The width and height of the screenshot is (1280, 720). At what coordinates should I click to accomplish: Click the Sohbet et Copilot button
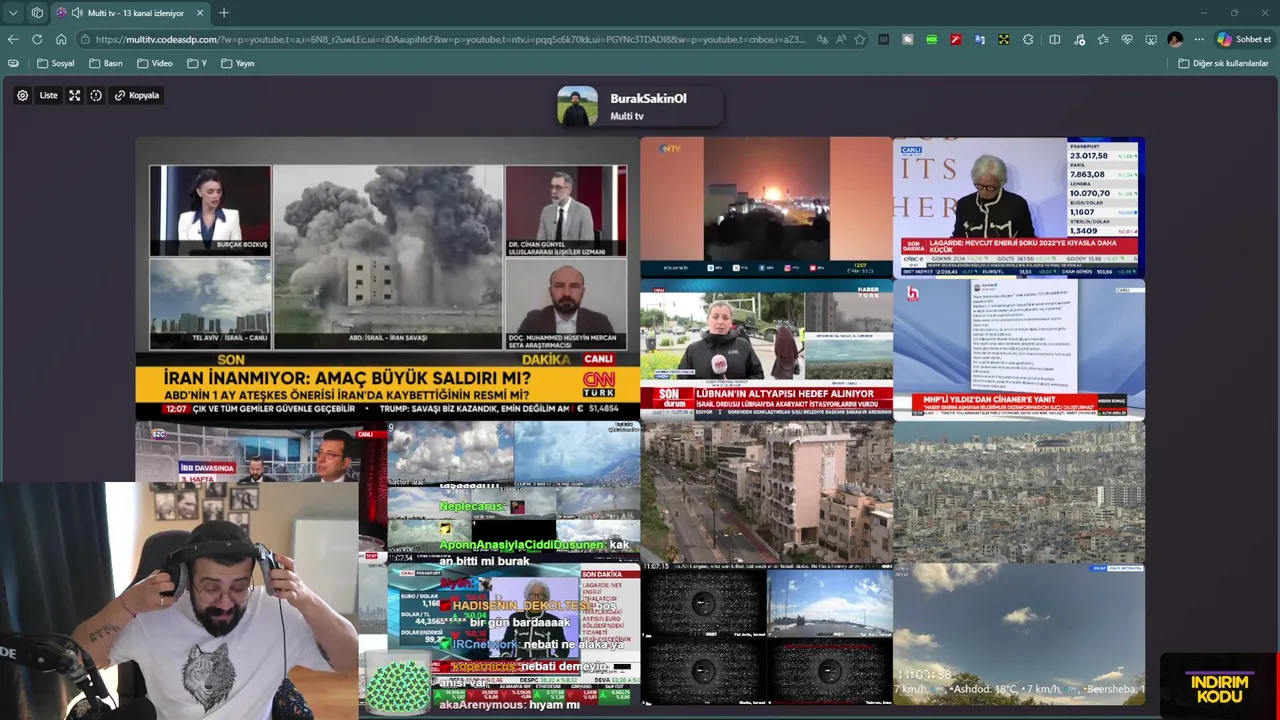(1244, 39)
